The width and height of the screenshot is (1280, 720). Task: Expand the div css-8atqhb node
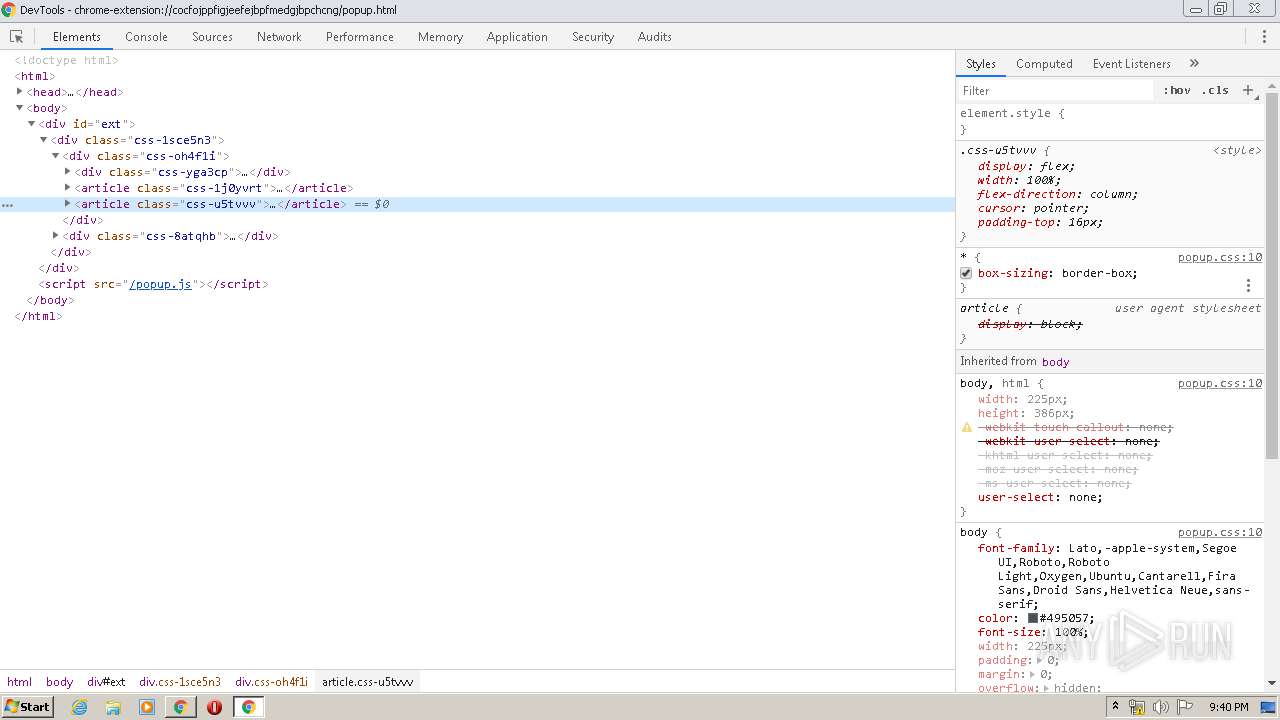56,235
